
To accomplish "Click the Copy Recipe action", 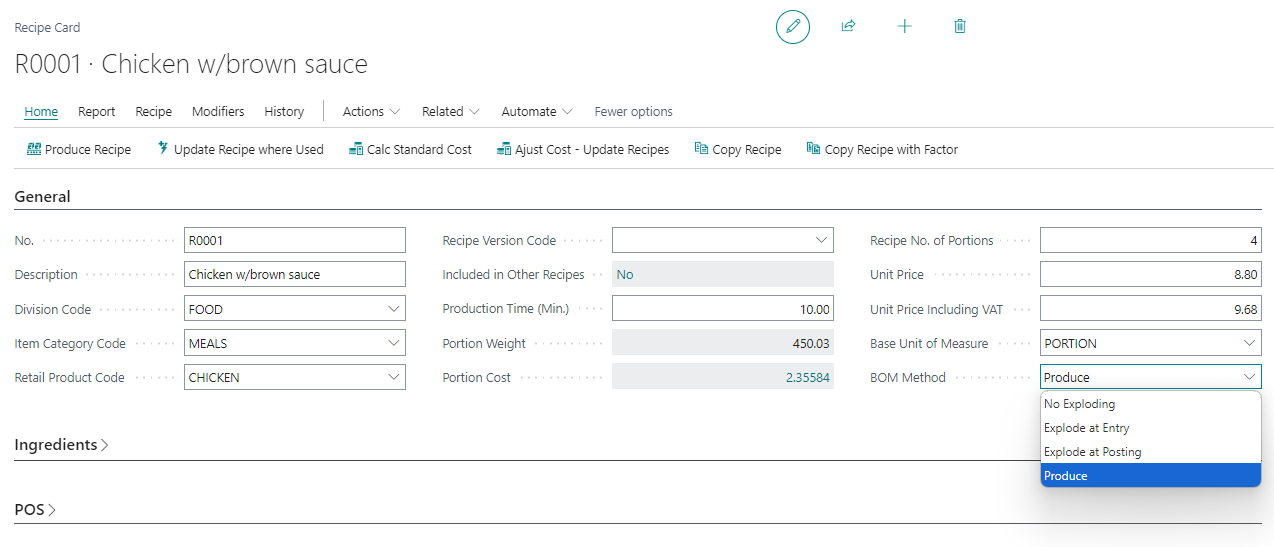I will click(738, 149).
